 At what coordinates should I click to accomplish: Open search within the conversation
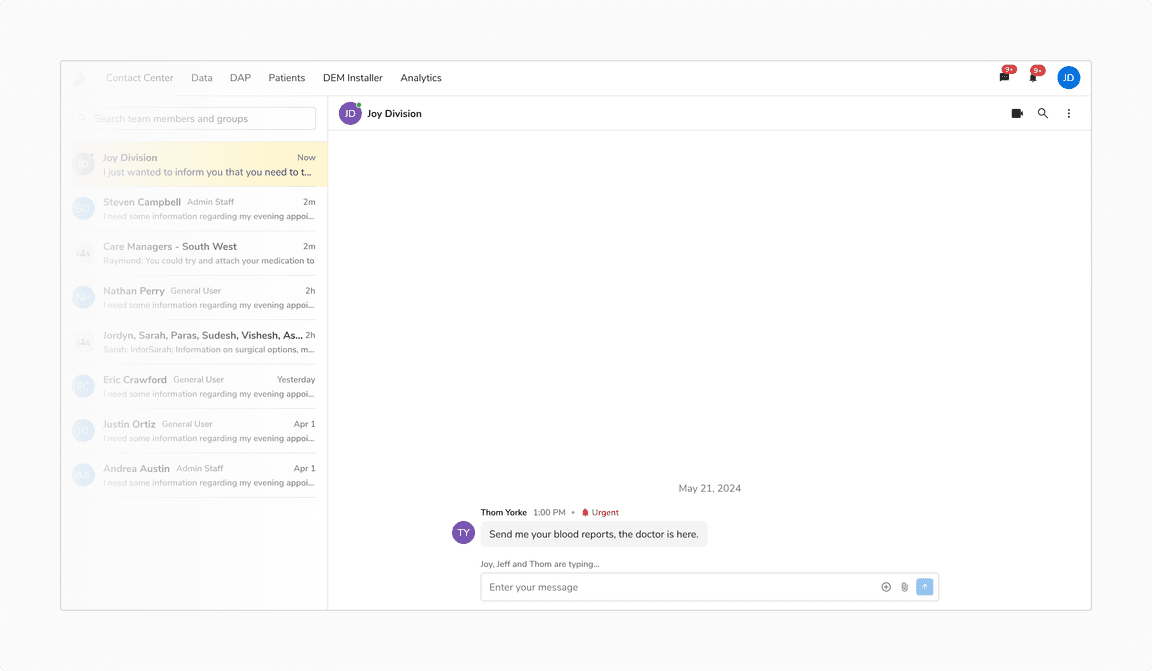click(1043, 114)
